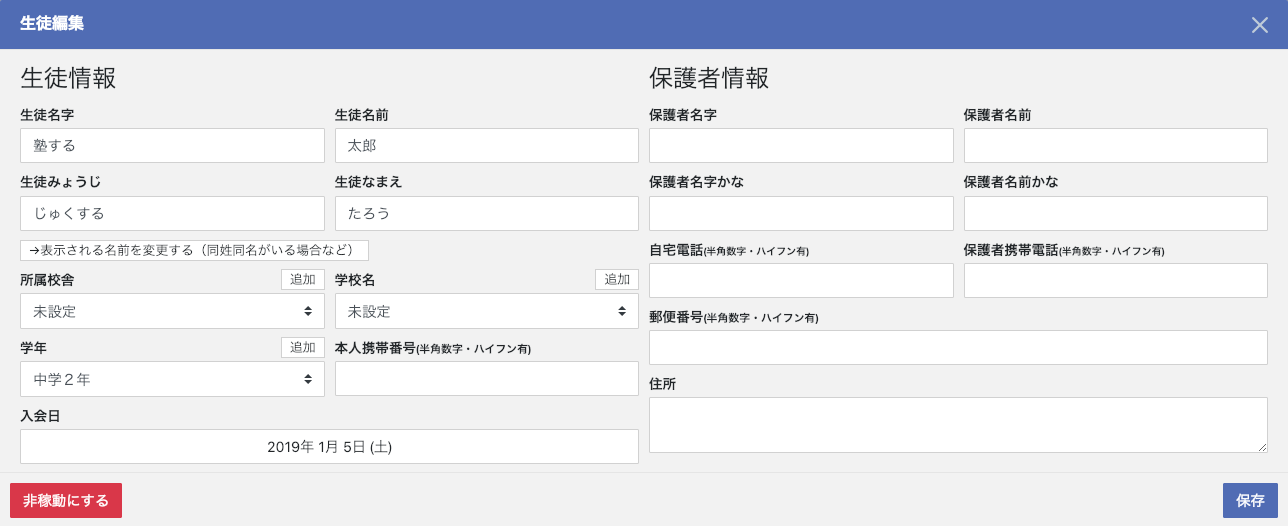
Task: Edit the 生徒なまえ field with たろう
Action: click(x=487, y=214)
